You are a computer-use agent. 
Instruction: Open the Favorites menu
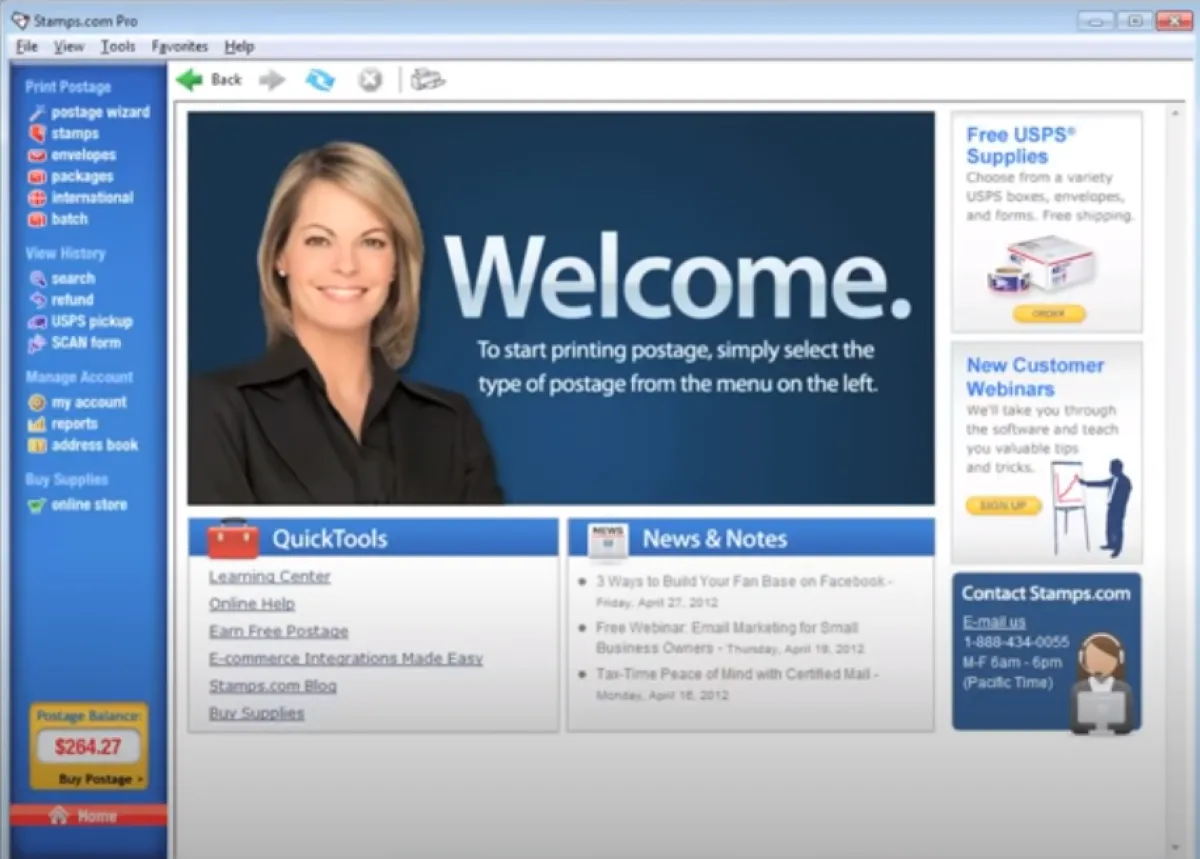coord(180,46)
